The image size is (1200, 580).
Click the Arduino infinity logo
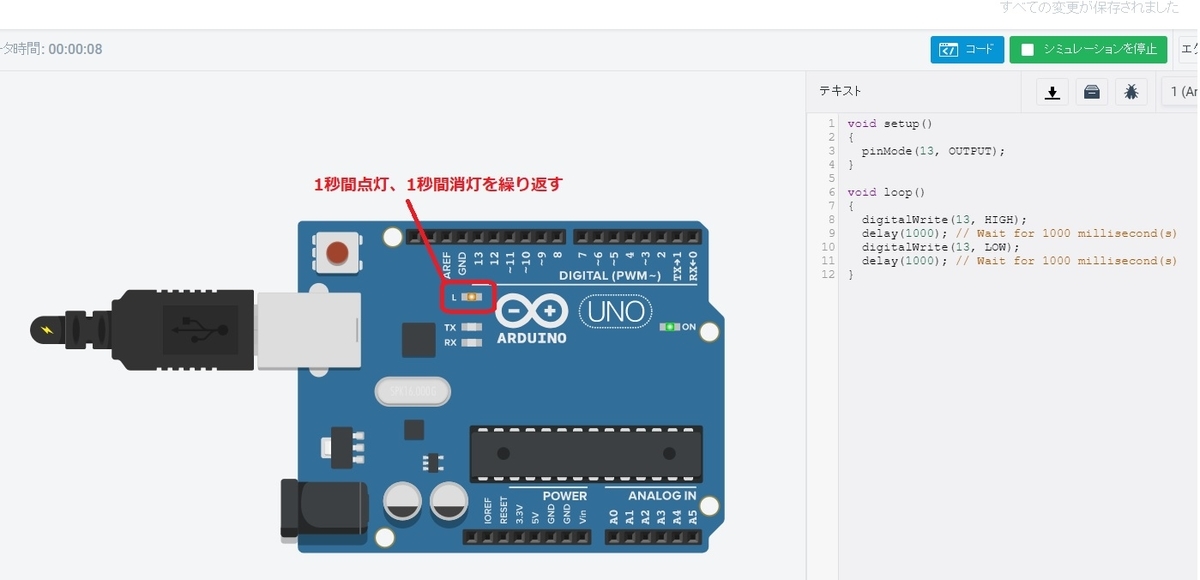(531, 311)
